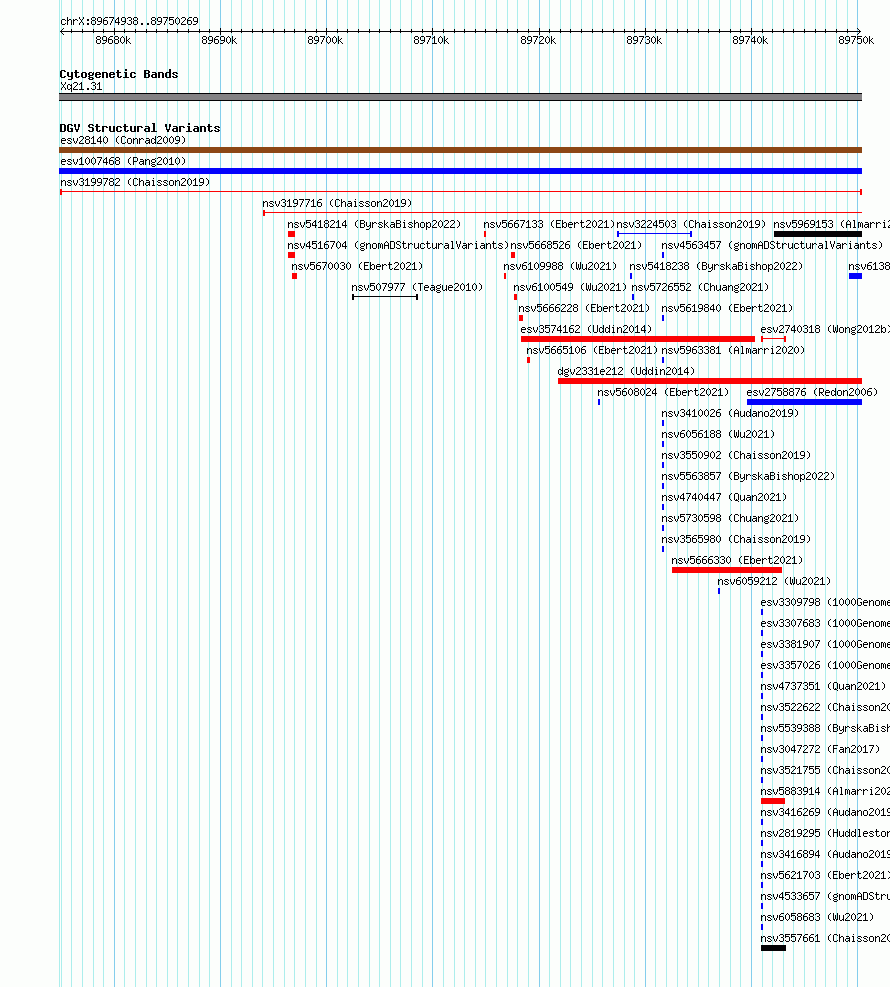Image resolution: width=890 pixels, height=987 pixels.
Task: Open nsv5730598 (Chuang2021) label
Action: pyautogui.click(x=730, y=518)
